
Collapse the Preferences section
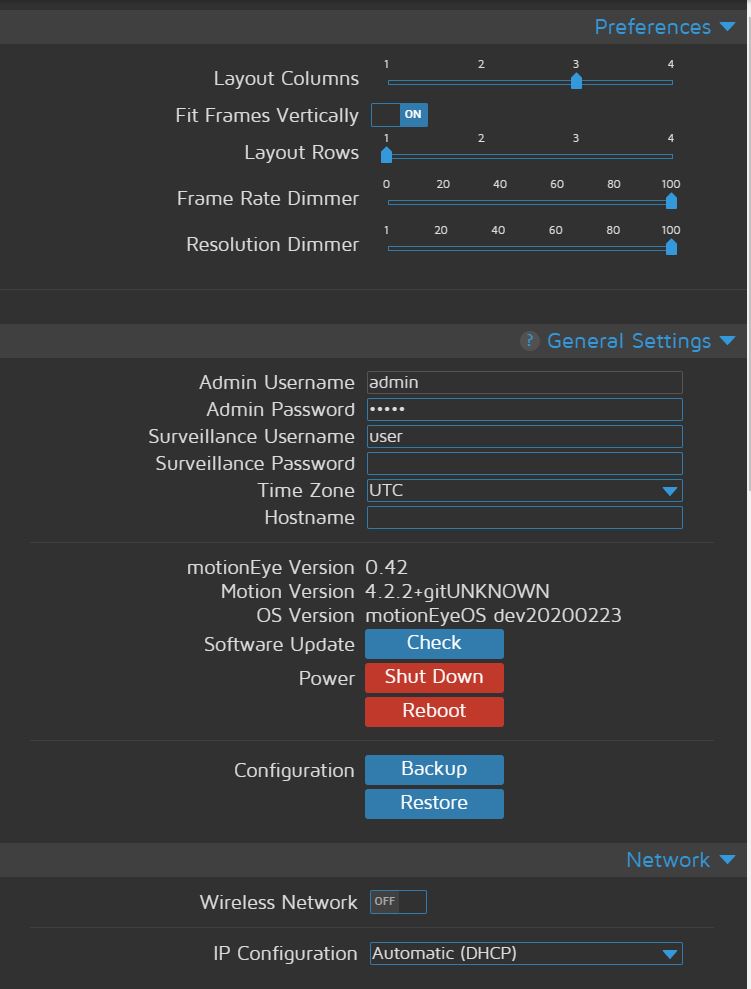coord(728,27)
